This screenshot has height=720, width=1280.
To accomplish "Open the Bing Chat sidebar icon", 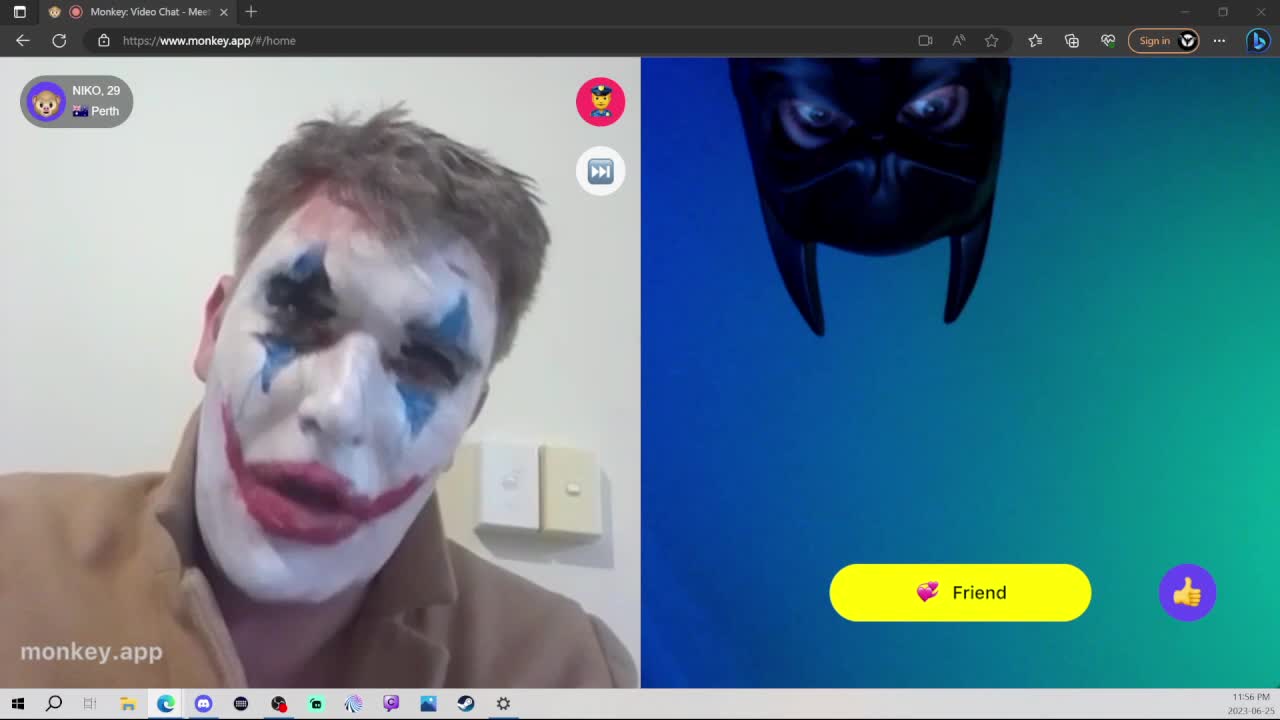I will (x=1257, y=40).
